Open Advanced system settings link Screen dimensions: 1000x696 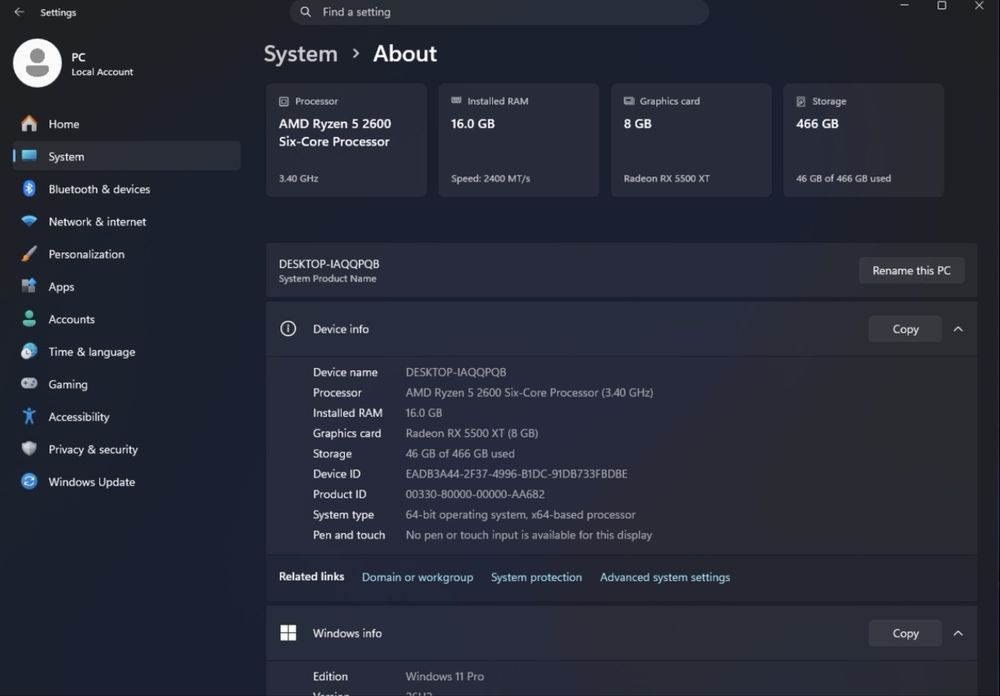[x=665, y=577]
